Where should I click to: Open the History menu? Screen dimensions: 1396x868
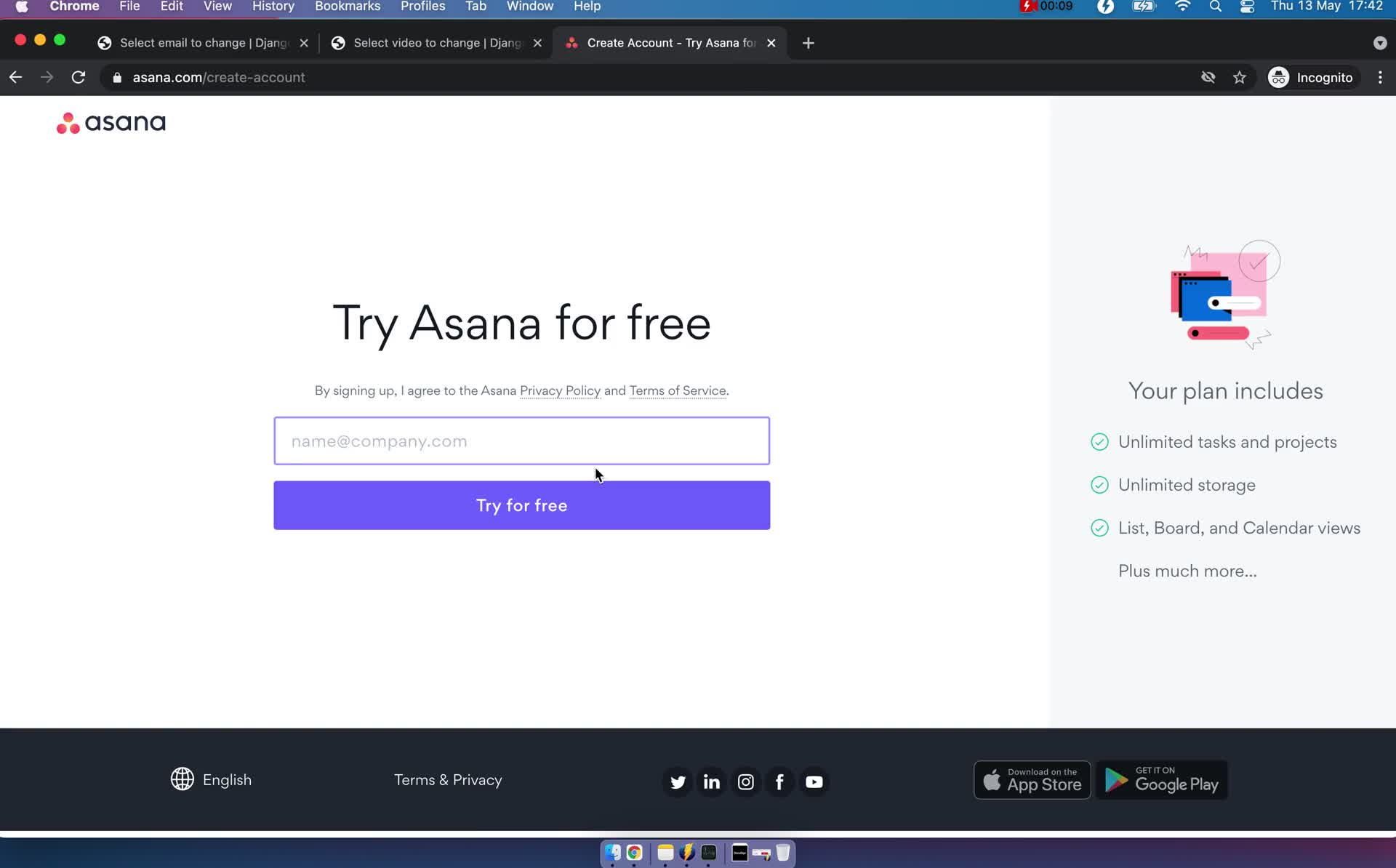(x=273, y=7)
